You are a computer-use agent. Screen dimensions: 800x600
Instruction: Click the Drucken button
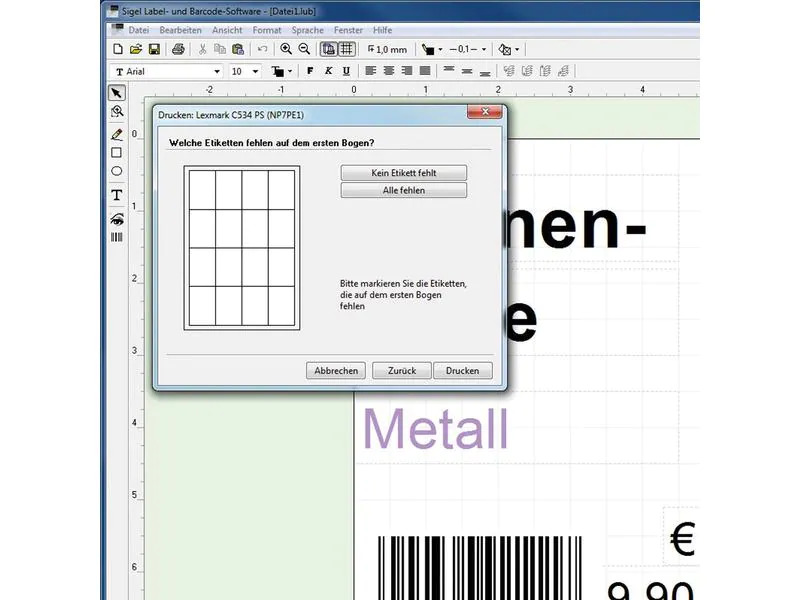(462, 370)
